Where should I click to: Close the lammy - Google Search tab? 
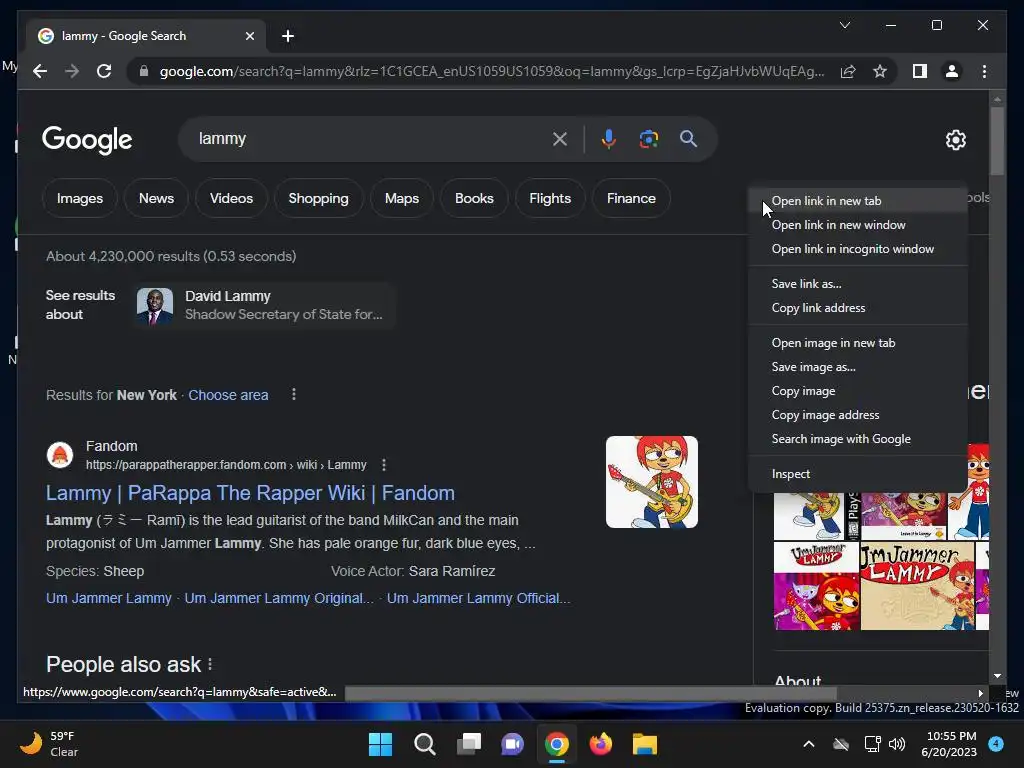249,36
